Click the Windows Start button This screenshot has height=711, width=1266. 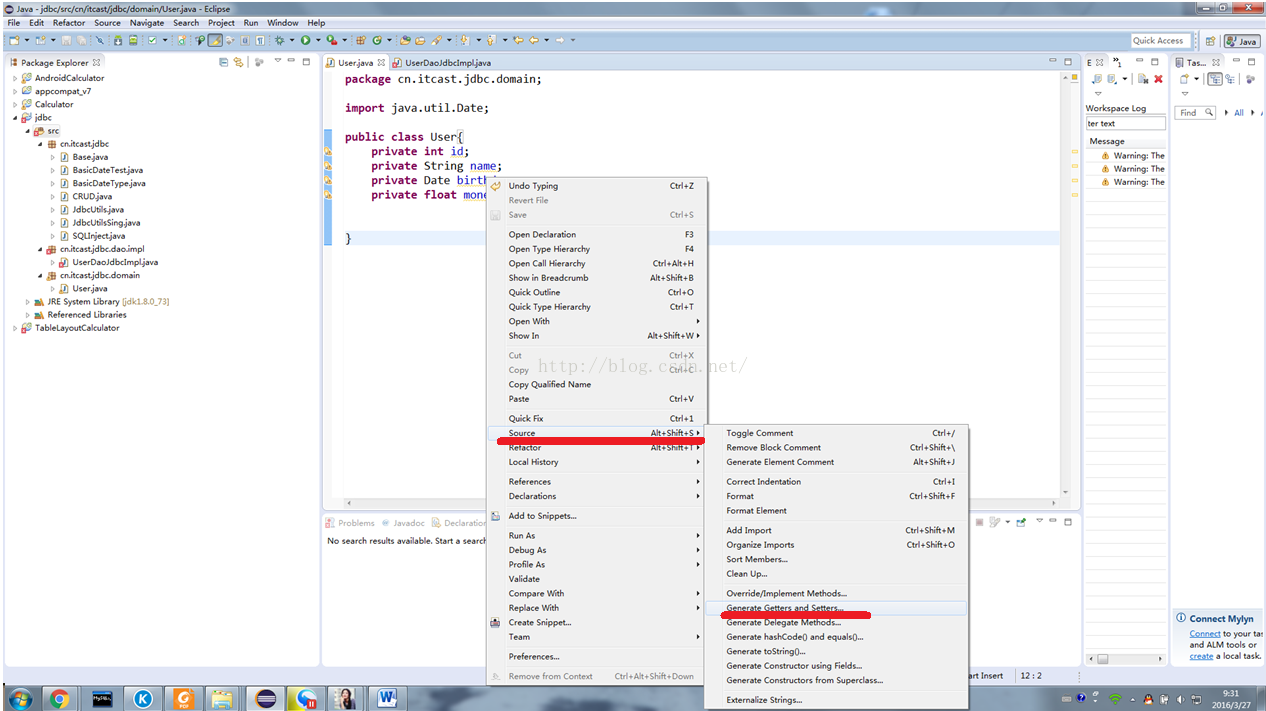click(x=19, y=697)
